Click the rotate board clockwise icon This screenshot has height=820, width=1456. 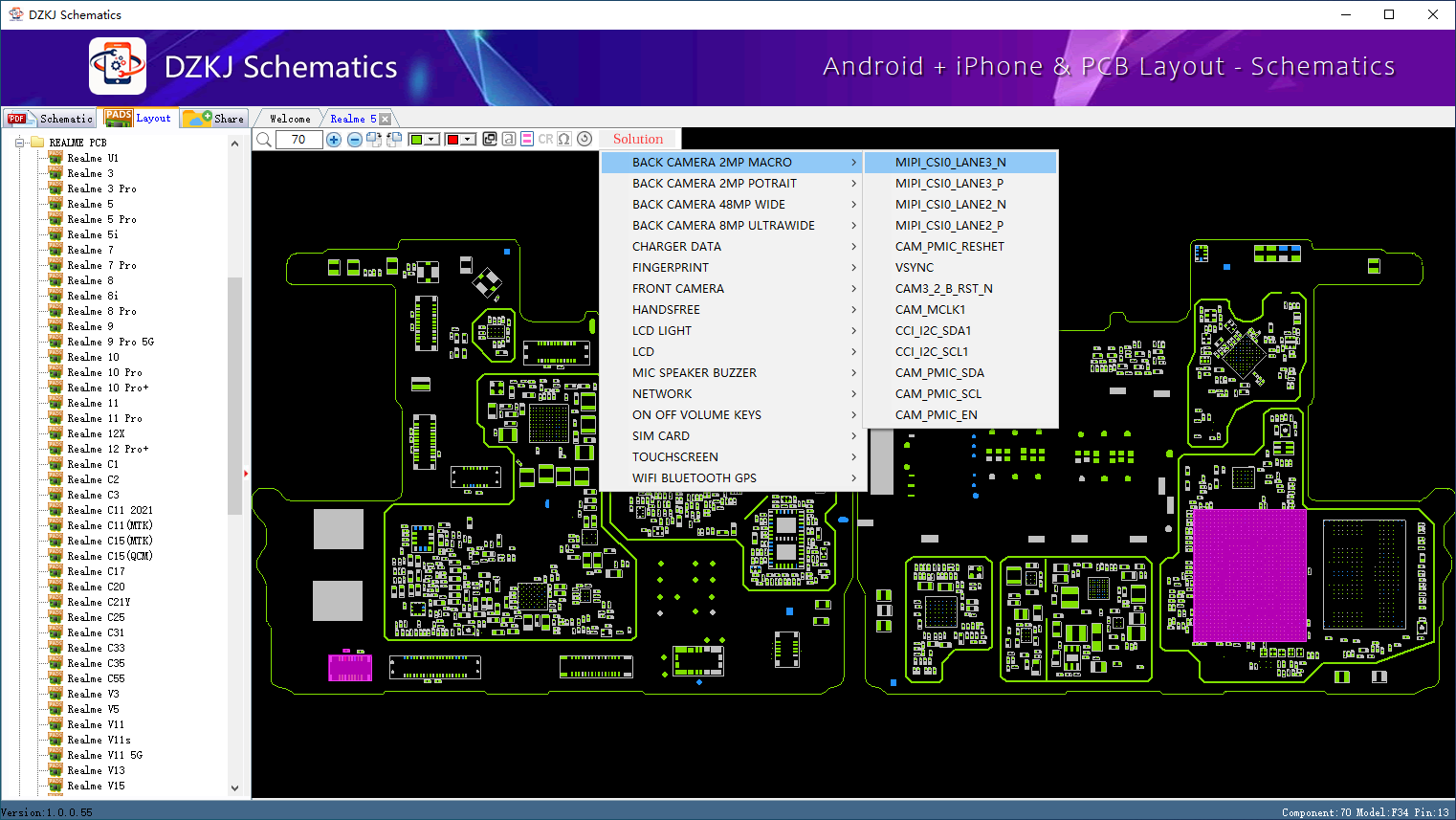[x=374, y=140]
